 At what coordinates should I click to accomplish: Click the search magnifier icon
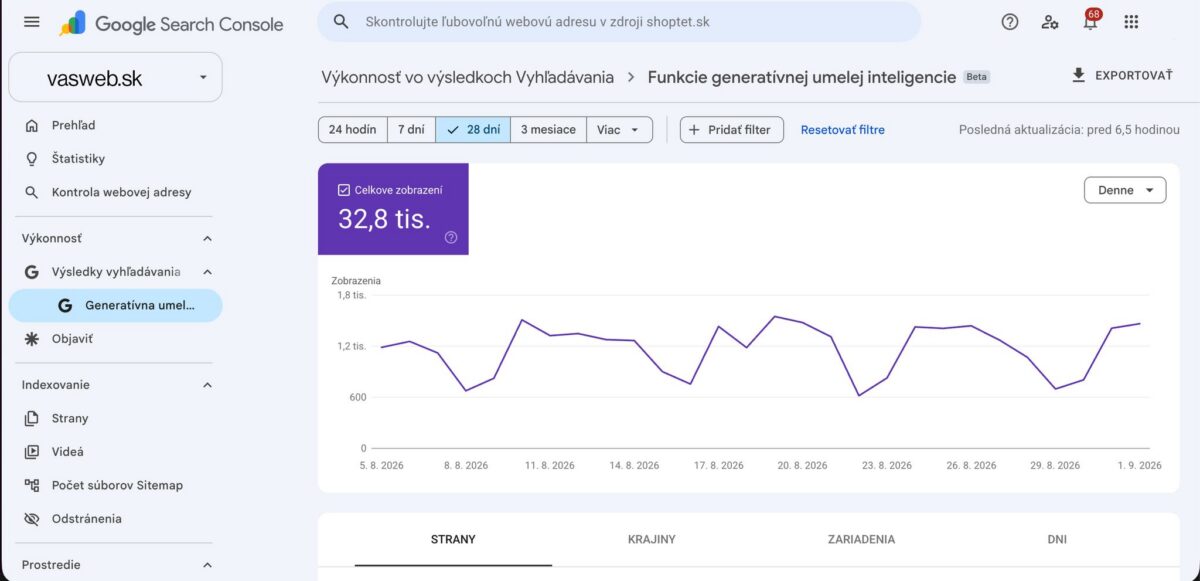(341, 21)
